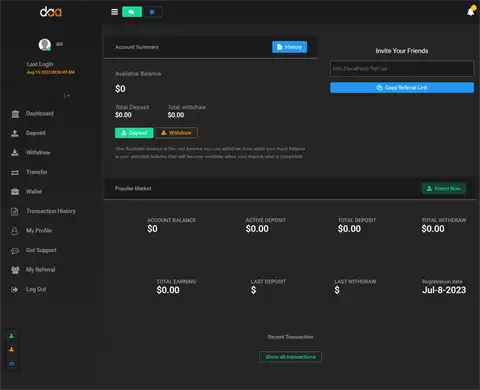Click the ACTIVE DEPOSIT $0.00 value
The width and height of the screenshot is (480, 390).
[x=257, y=229]
